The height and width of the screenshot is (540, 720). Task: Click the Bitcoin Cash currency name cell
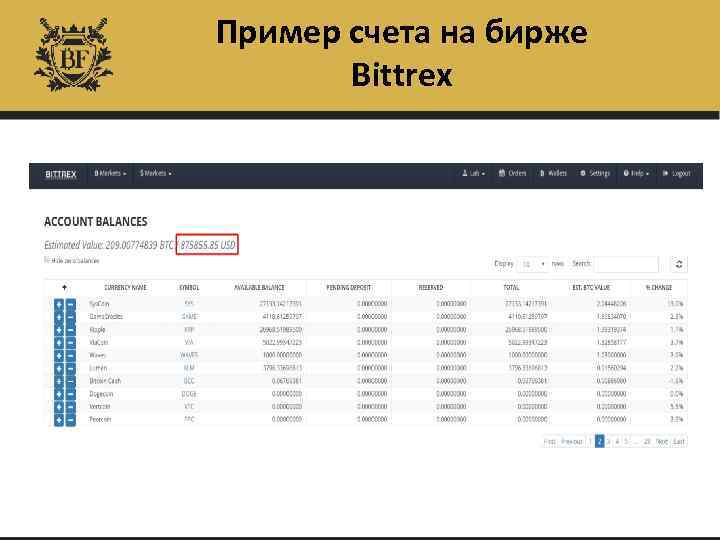coord(105,381)
